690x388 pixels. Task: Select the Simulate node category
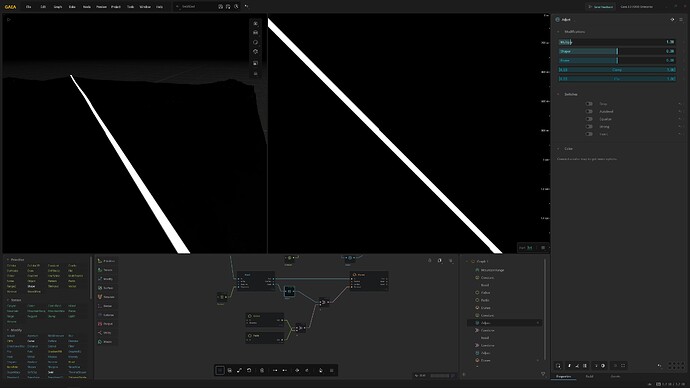coord(106,297)
